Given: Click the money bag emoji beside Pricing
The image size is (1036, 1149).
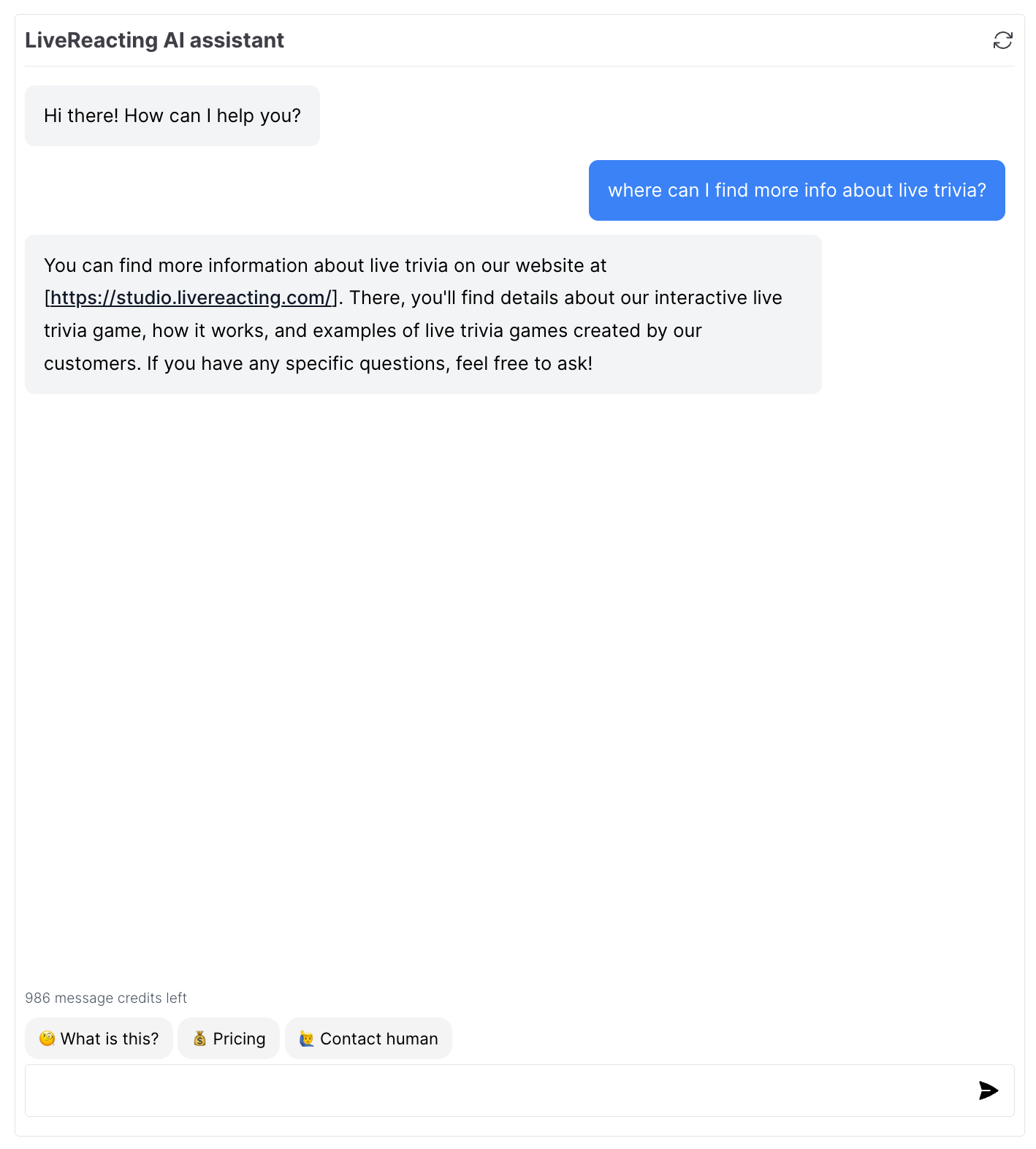Looking at the screenshot, I should 199,1039.
